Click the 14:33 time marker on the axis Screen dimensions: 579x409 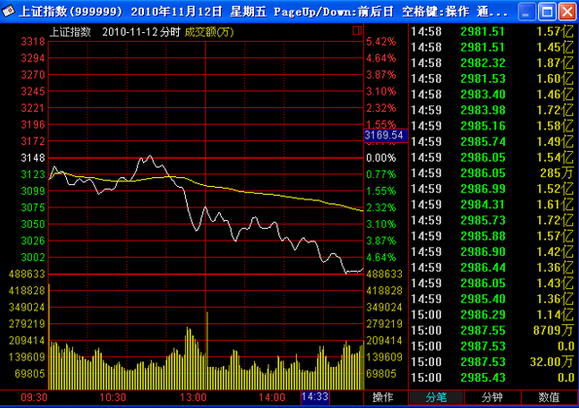[x=315, y=397]
